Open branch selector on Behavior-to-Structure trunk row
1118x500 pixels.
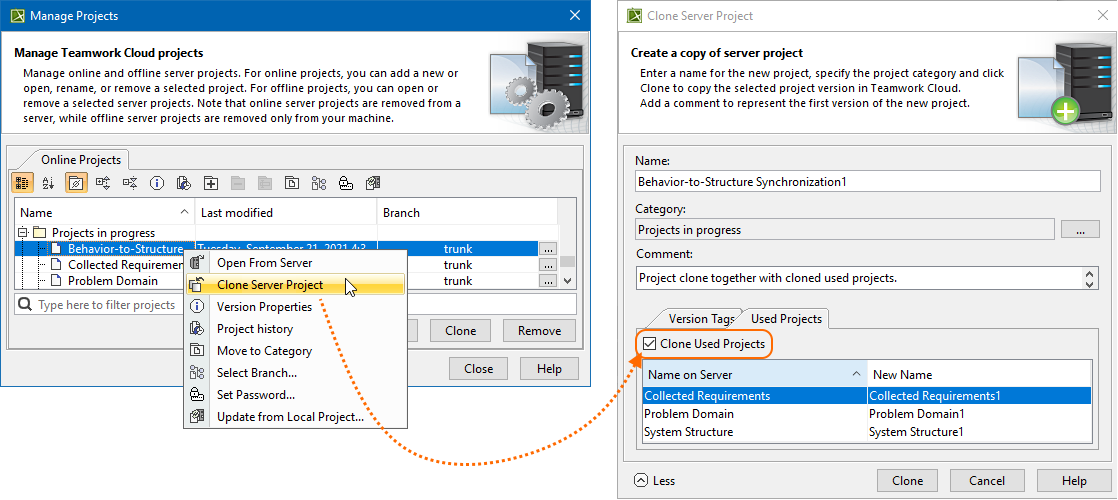coord(548,250)
